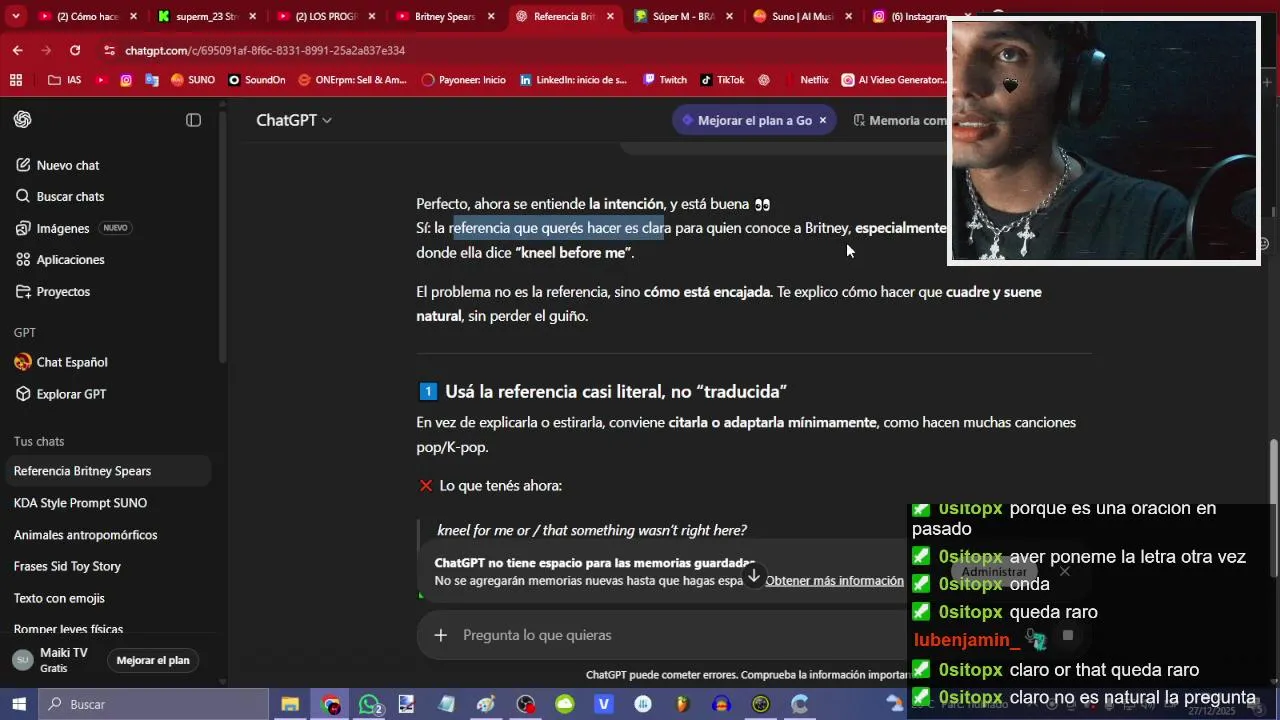
Task: Expand the ChatGPT model dropdown
Action: (294, 120)
